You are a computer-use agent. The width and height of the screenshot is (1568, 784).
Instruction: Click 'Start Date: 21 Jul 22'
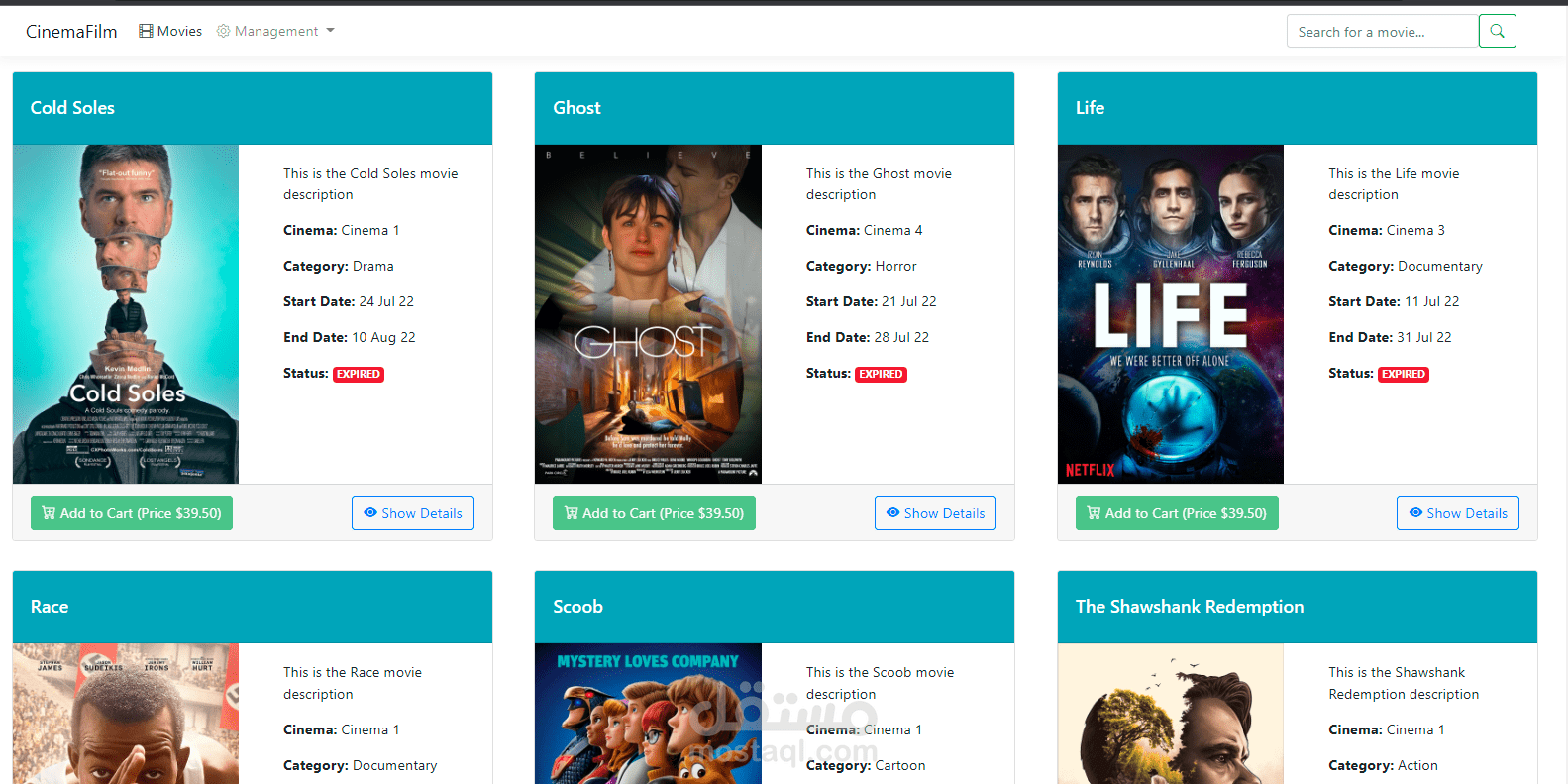coord(872,301)
